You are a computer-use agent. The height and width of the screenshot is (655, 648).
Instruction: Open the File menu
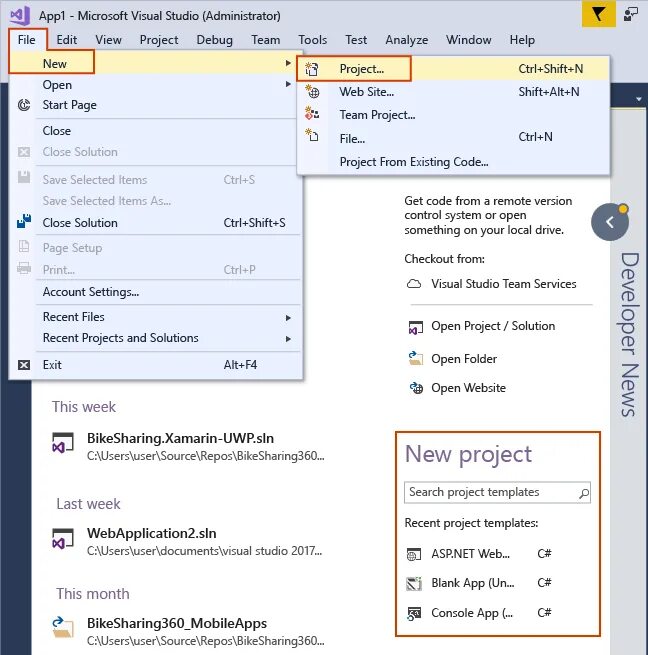coord(27,40)
